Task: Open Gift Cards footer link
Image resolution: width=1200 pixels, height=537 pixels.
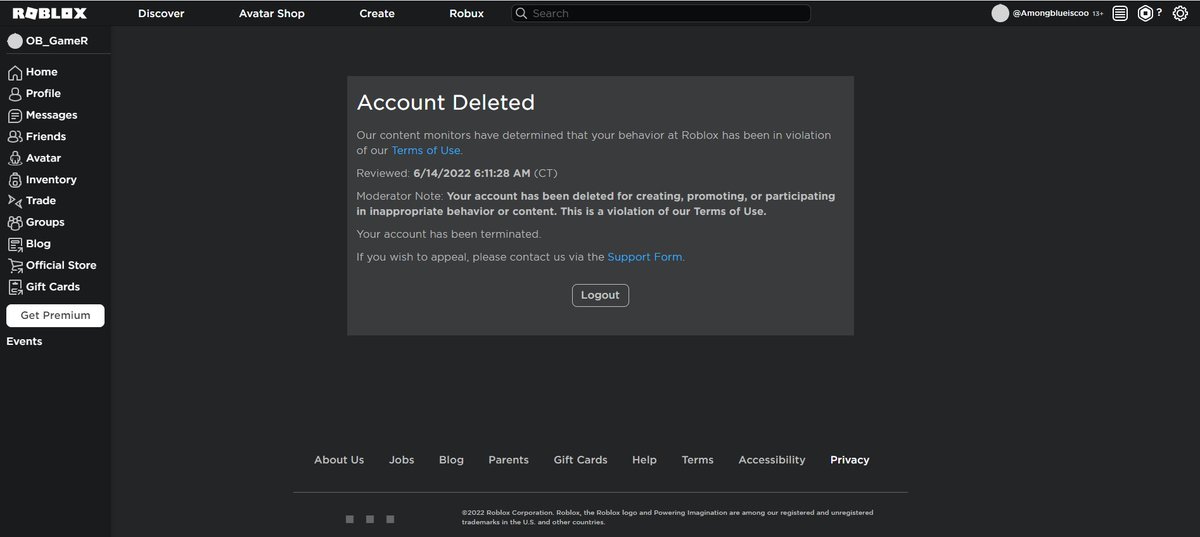Action: coord(581,460)
